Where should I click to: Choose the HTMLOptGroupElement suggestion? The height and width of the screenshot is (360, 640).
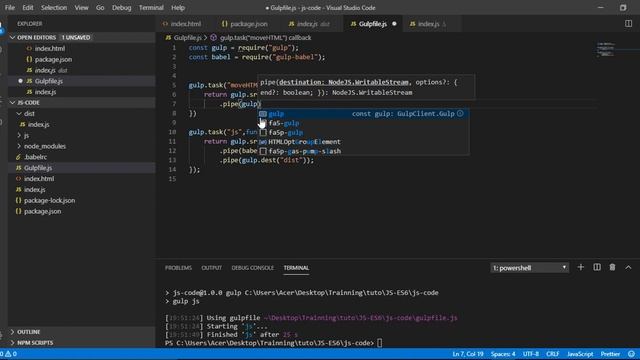(x=363, y=142)
